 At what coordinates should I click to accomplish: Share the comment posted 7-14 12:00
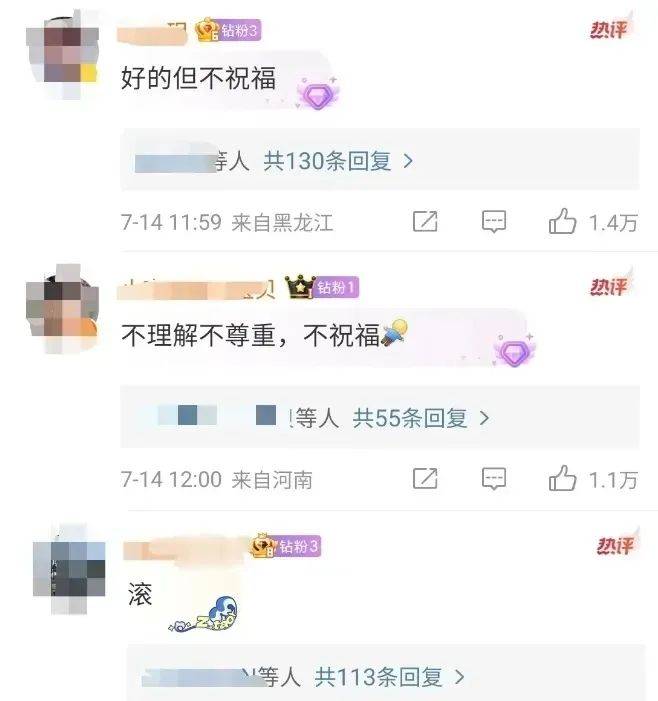425,478
